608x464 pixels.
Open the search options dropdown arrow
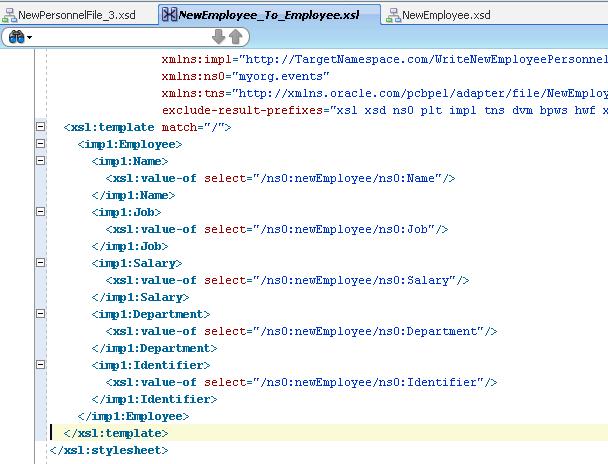coord(31,38)
